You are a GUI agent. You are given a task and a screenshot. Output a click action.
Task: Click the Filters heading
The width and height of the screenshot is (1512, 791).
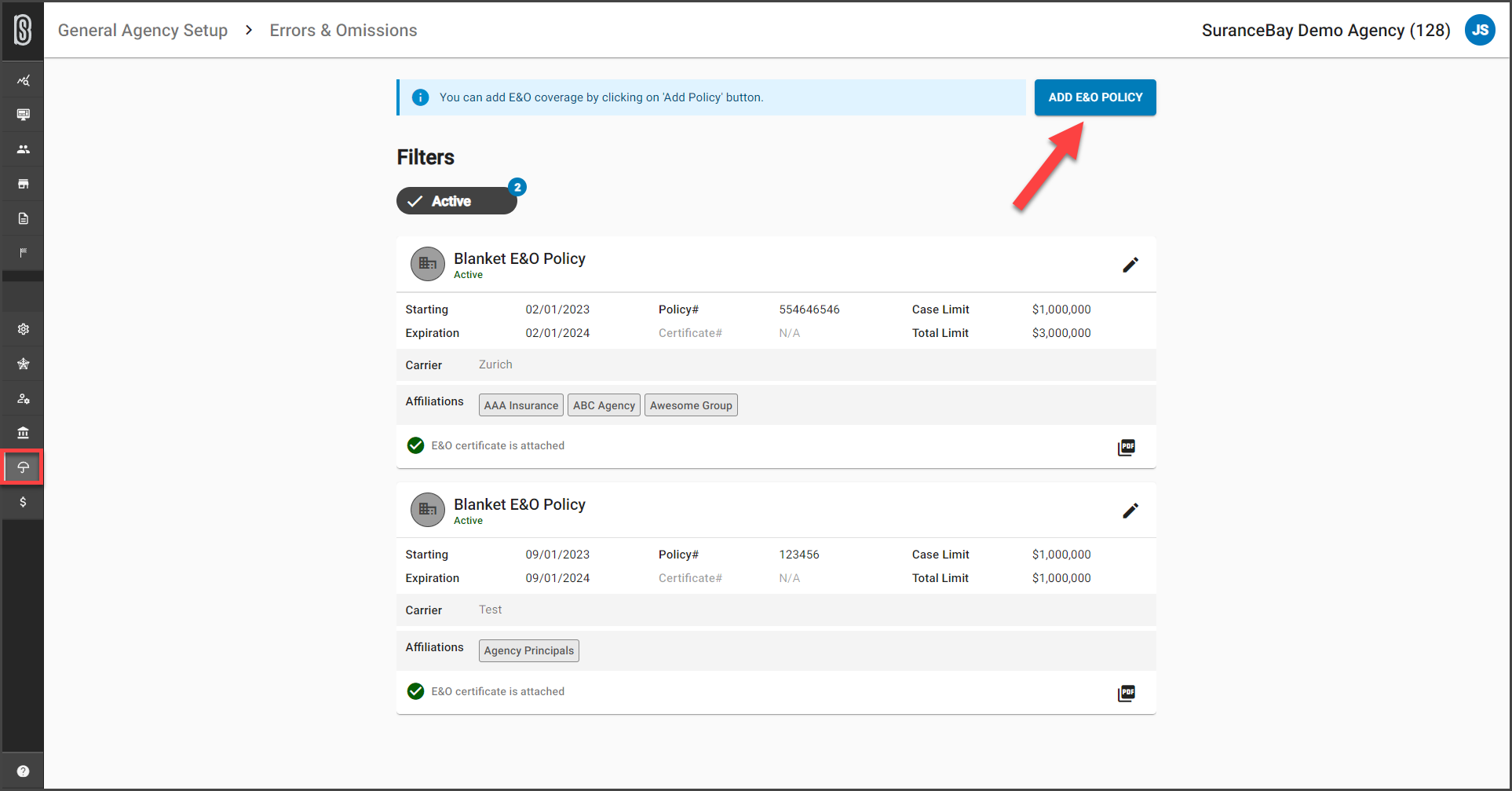coord(425,157)
